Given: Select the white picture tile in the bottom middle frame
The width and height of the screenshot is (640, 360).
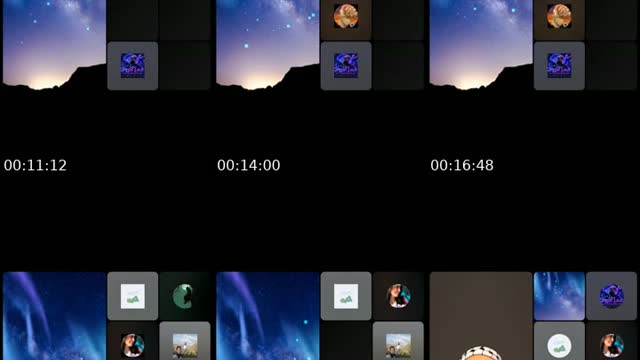Looking at the screenshot, I should click(x=346, y=296).
